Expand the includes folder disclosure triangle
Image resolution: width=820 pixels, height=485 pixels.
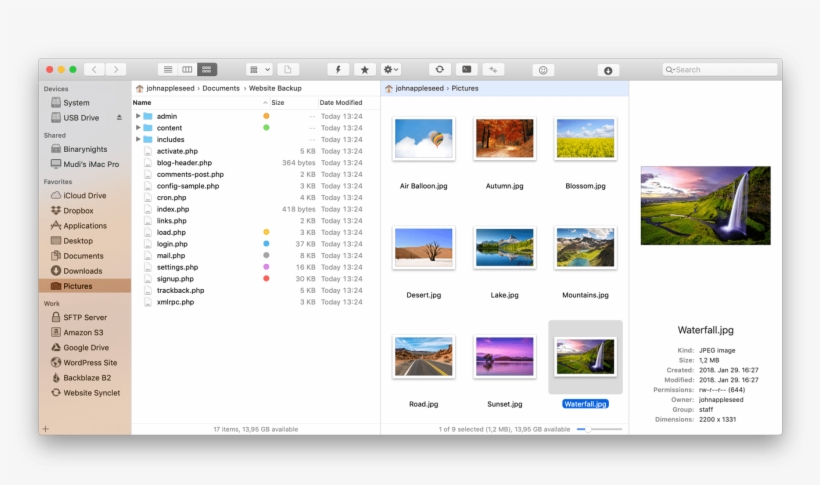click(x=138, y=139)
